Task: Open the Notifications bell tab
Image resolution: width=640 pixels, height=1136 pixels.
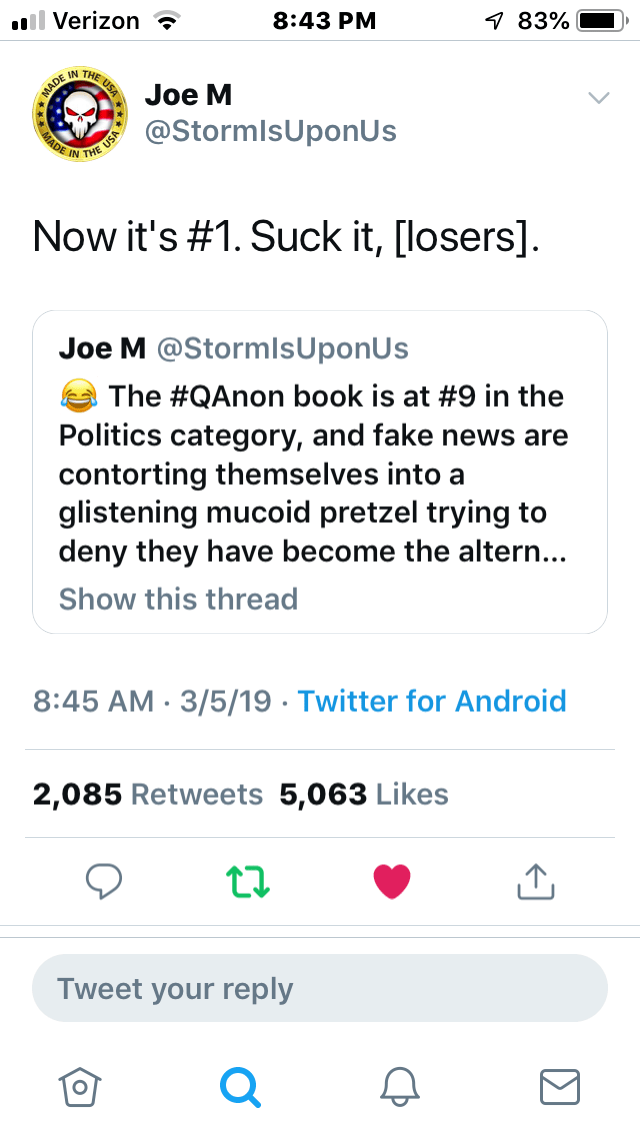Action: pos(400,1086)
